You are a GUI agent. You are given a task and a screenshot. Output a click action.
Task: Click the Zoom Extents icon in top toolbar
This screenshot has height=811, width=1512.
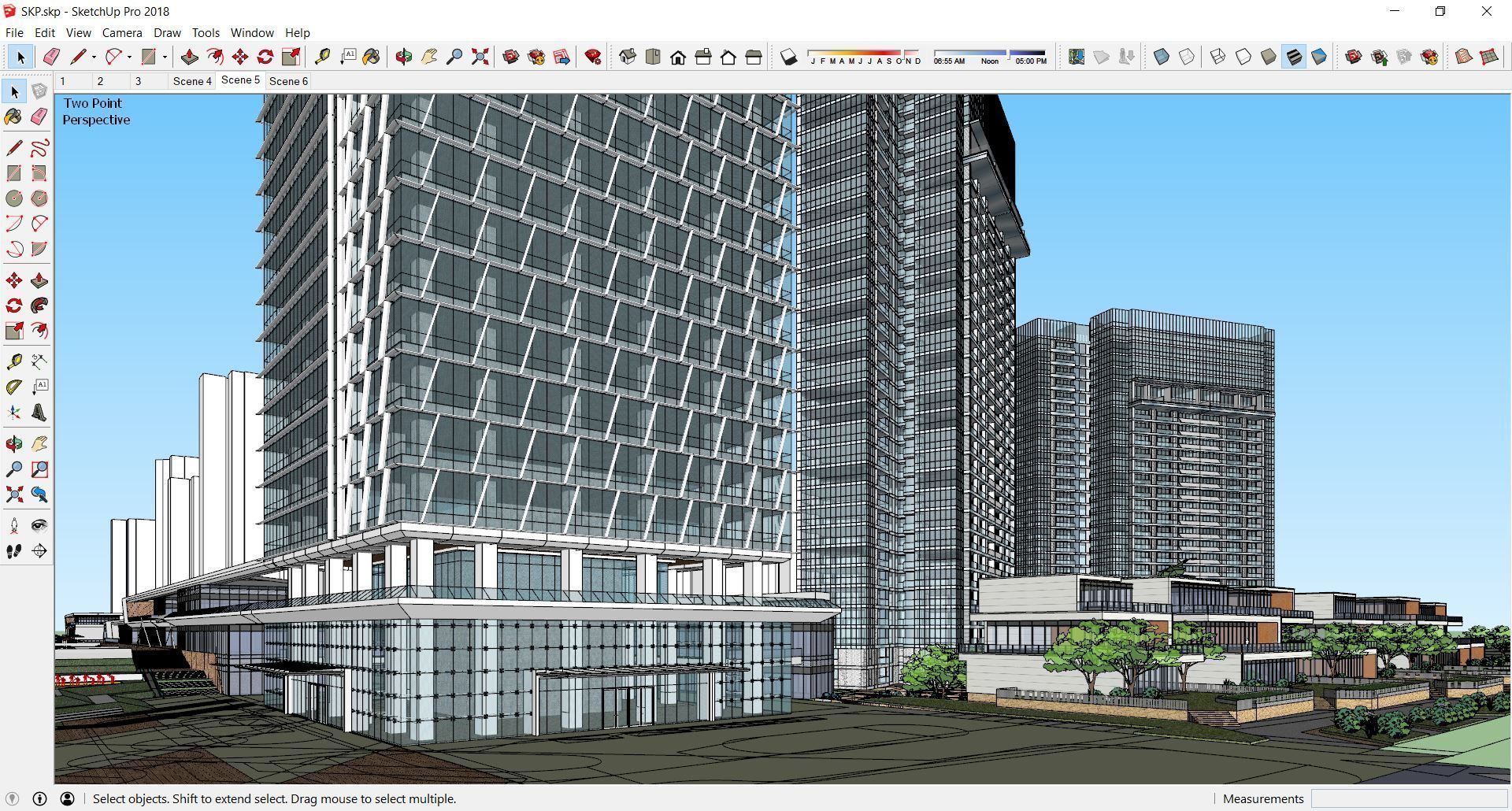(480, 57)
